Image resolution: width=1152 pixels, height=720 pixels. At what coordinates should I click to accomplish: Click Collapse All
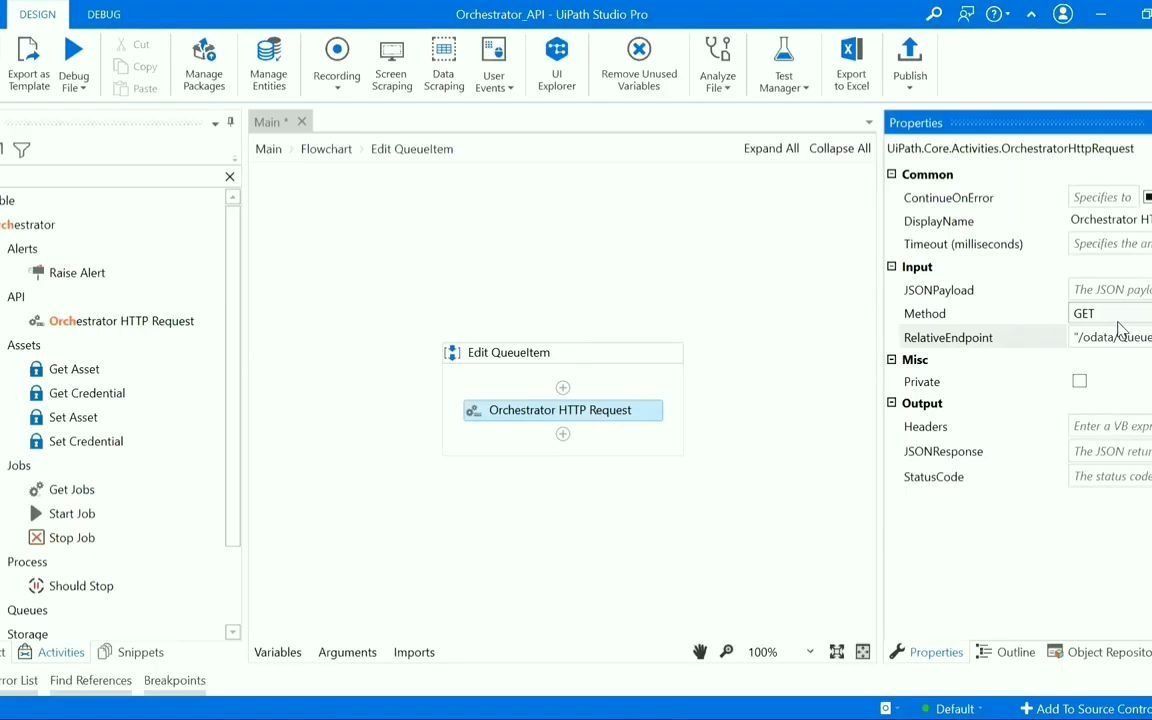(840, 148)
